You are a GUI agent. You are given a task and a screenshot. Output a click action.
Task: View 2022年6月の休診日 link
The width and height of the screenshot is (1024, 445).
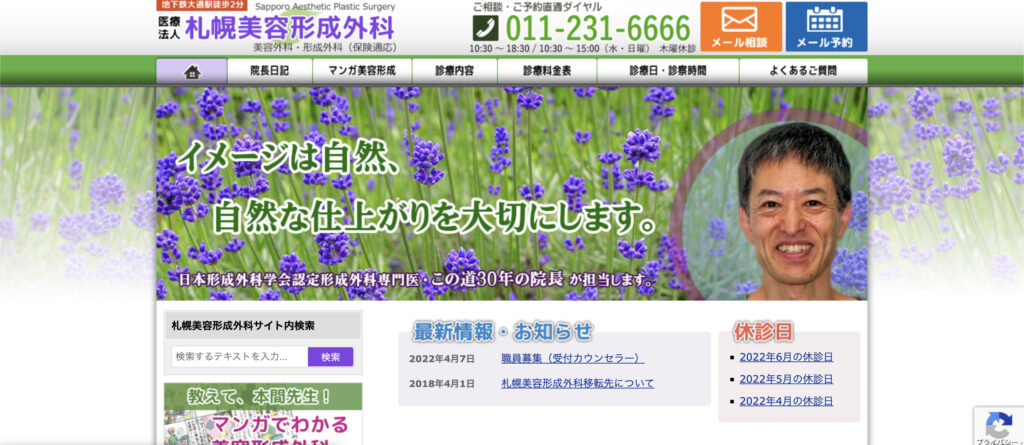786,357
